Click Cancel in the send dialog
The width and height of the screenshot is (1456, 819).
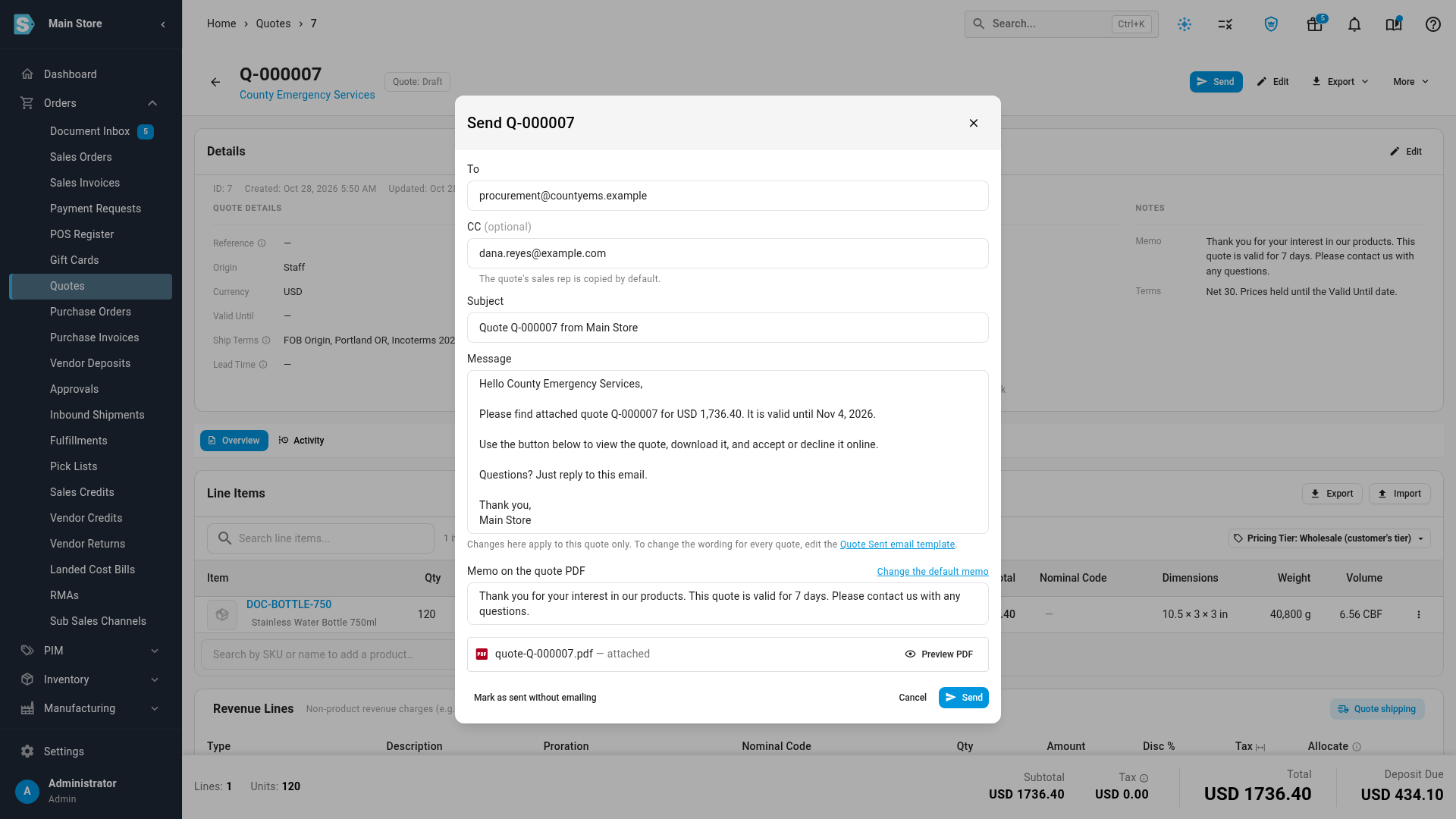(912, 698)
